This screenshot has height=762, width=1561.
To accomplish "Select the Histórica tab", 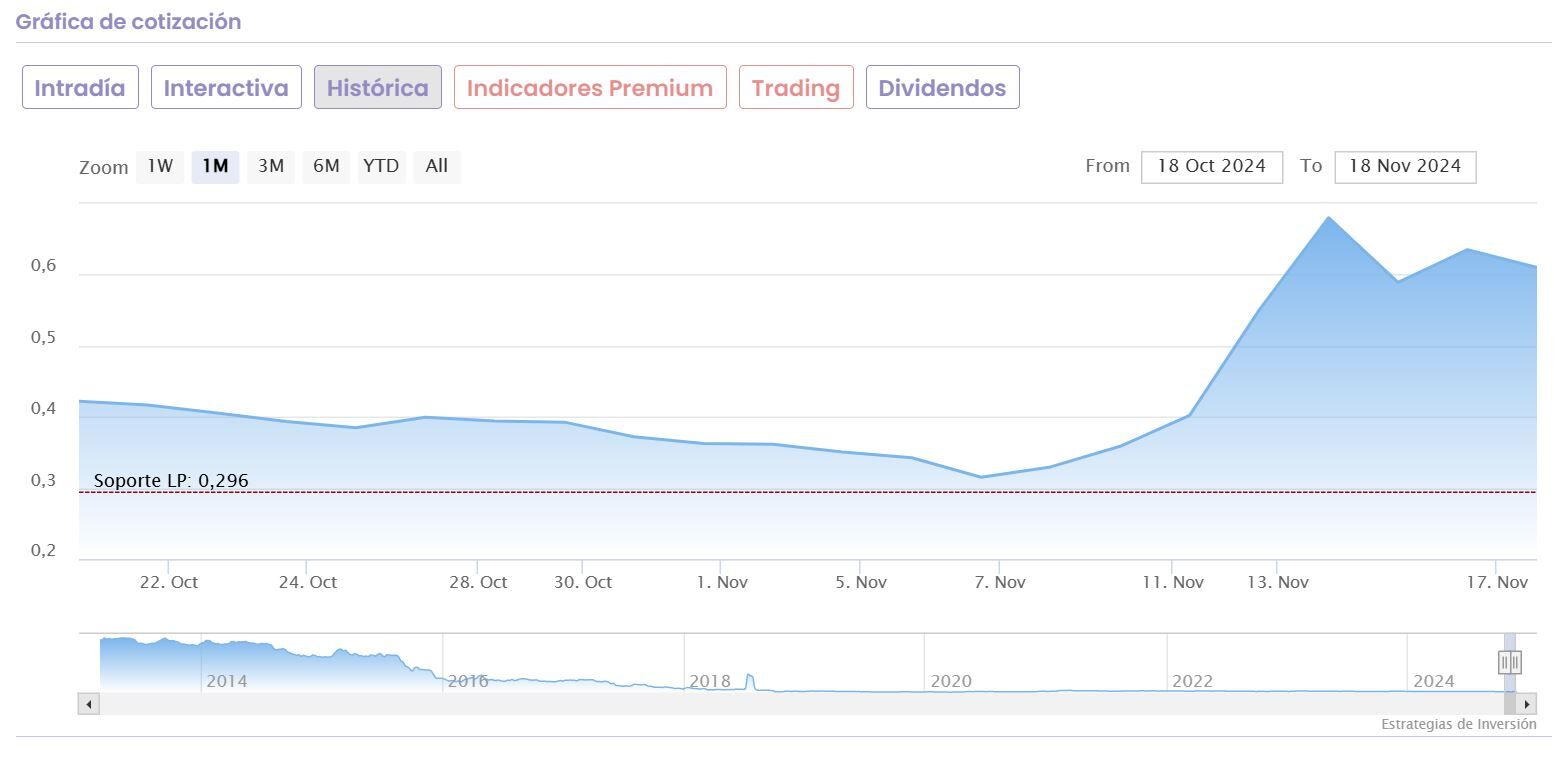I will tap(377, 88).
